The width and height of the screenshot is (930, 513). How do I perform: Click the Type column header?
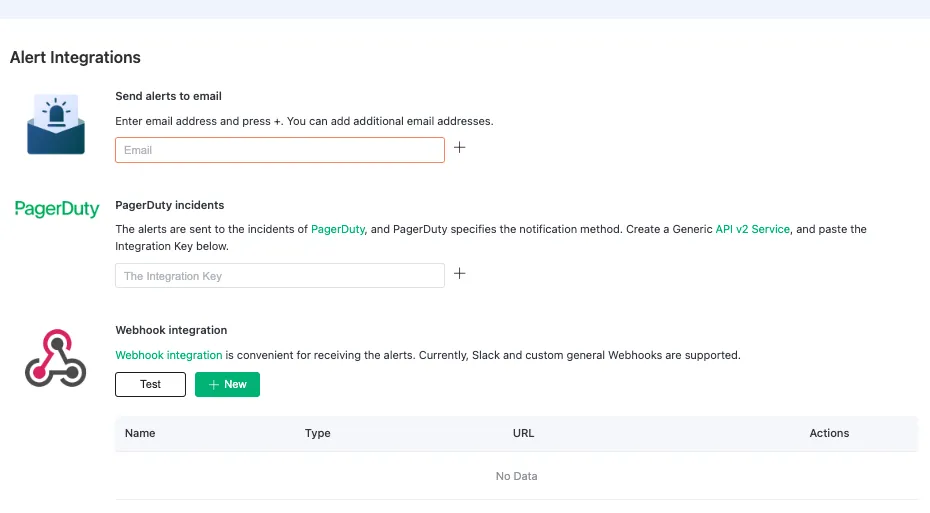pyautogui.click(x=317, y=433)
